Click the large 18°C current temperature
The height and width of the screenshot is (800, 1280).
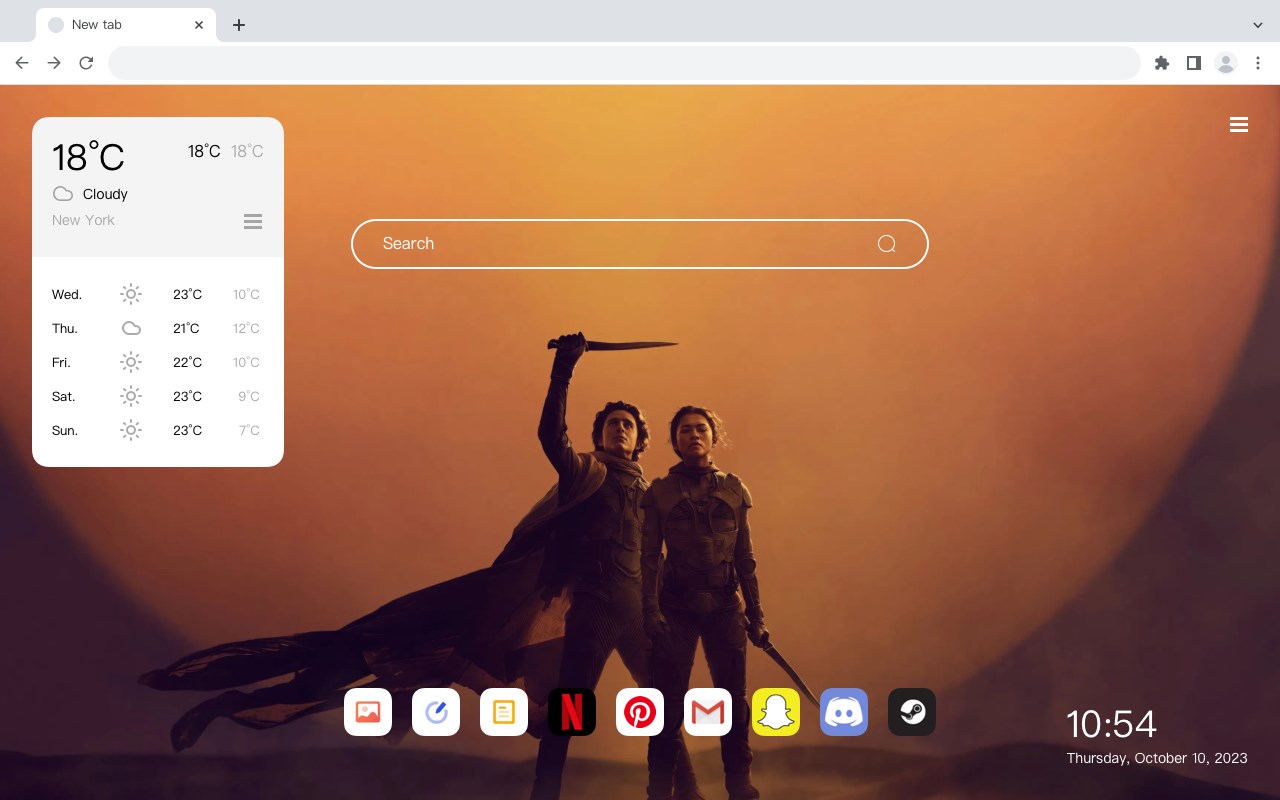88,157
